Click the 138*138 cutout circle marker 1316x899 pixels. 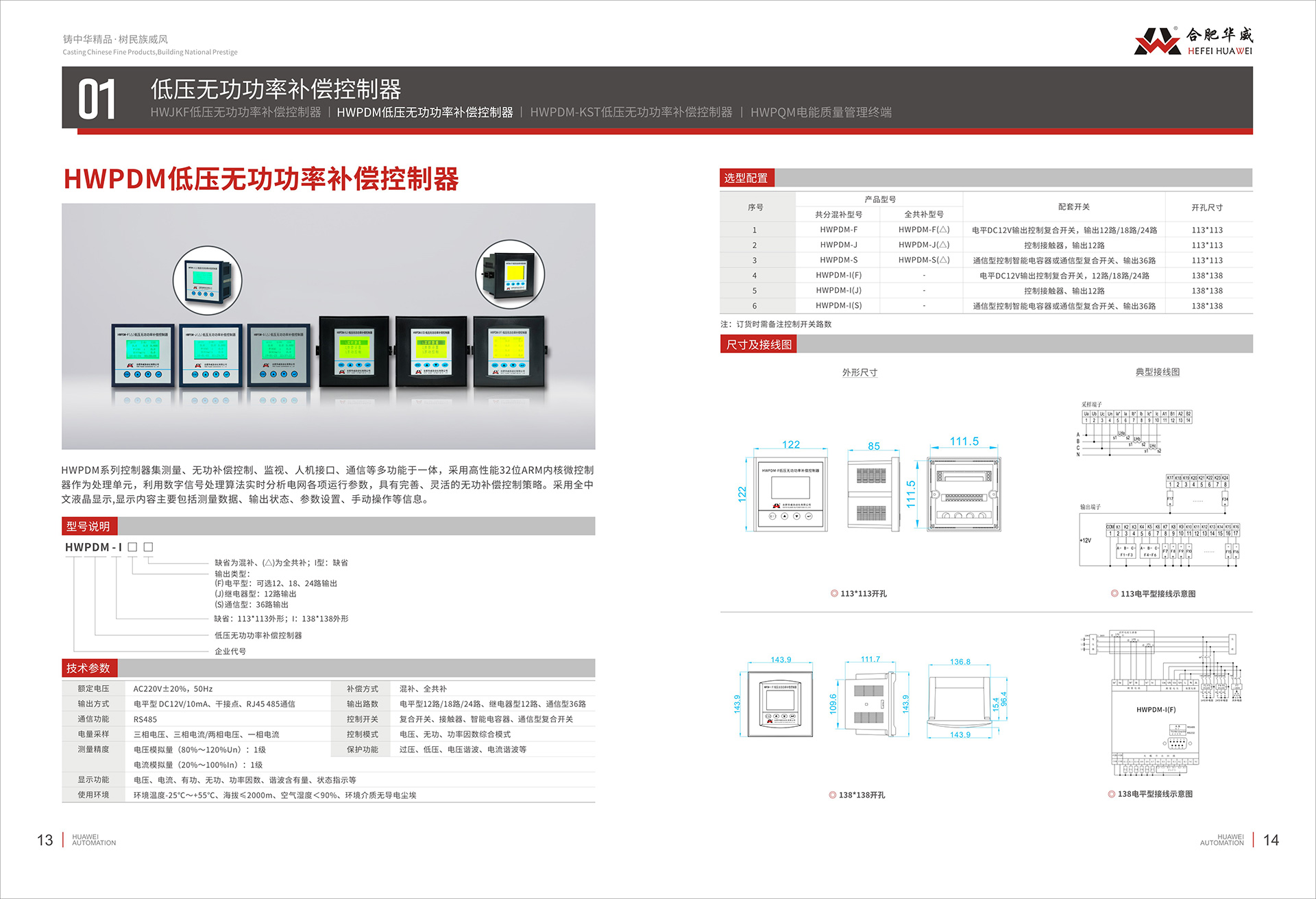[x=833, y=795]
